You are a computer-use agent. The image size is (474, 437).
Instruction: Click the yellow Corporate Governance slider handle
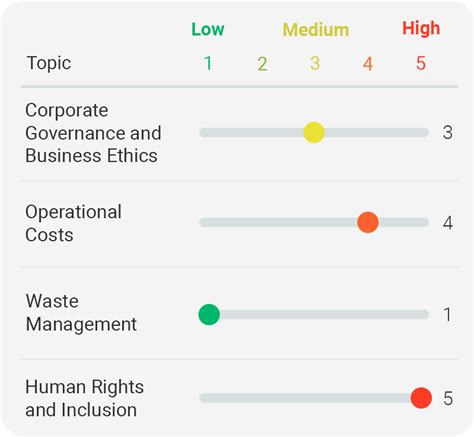click(314, 132)
